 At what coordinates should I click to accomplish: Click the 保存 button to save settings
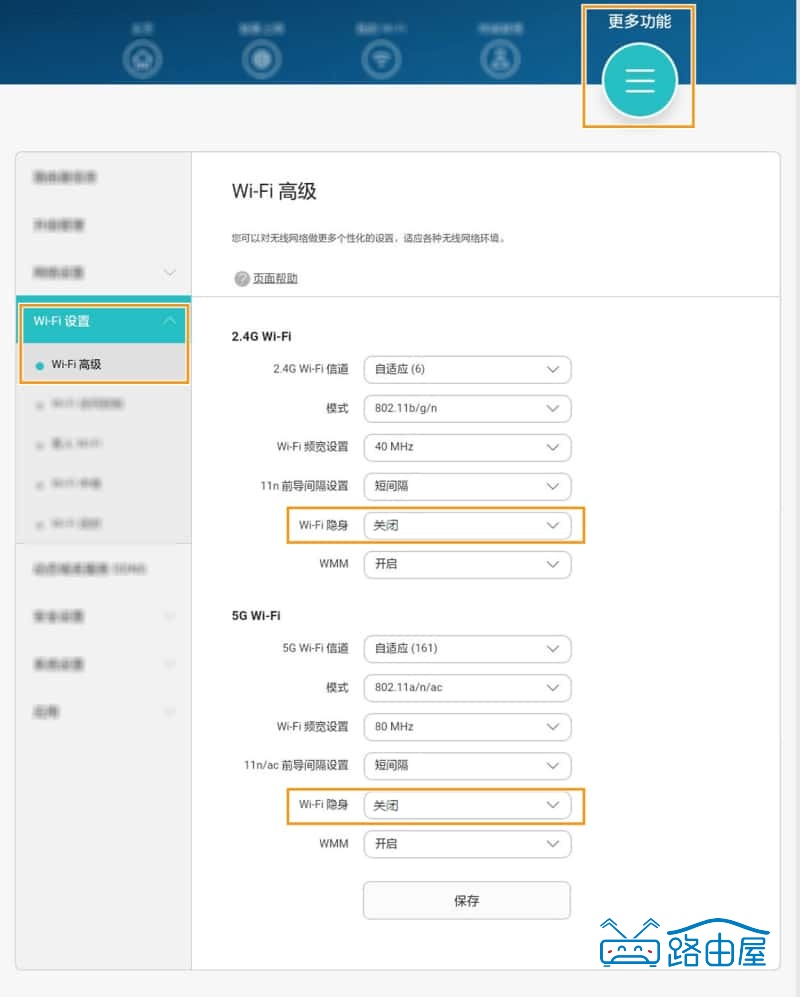[x=467, y=900]
